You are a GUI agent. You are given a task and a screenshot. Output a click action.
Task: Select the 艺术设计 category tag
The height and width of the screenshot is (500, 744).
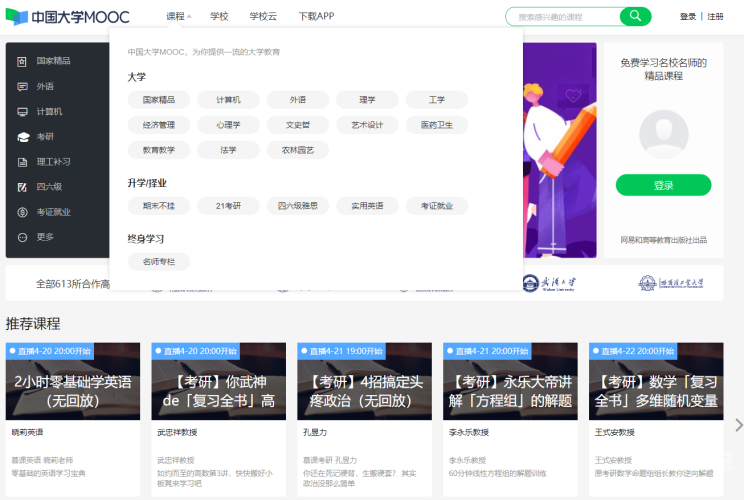(x=367, y=125)
